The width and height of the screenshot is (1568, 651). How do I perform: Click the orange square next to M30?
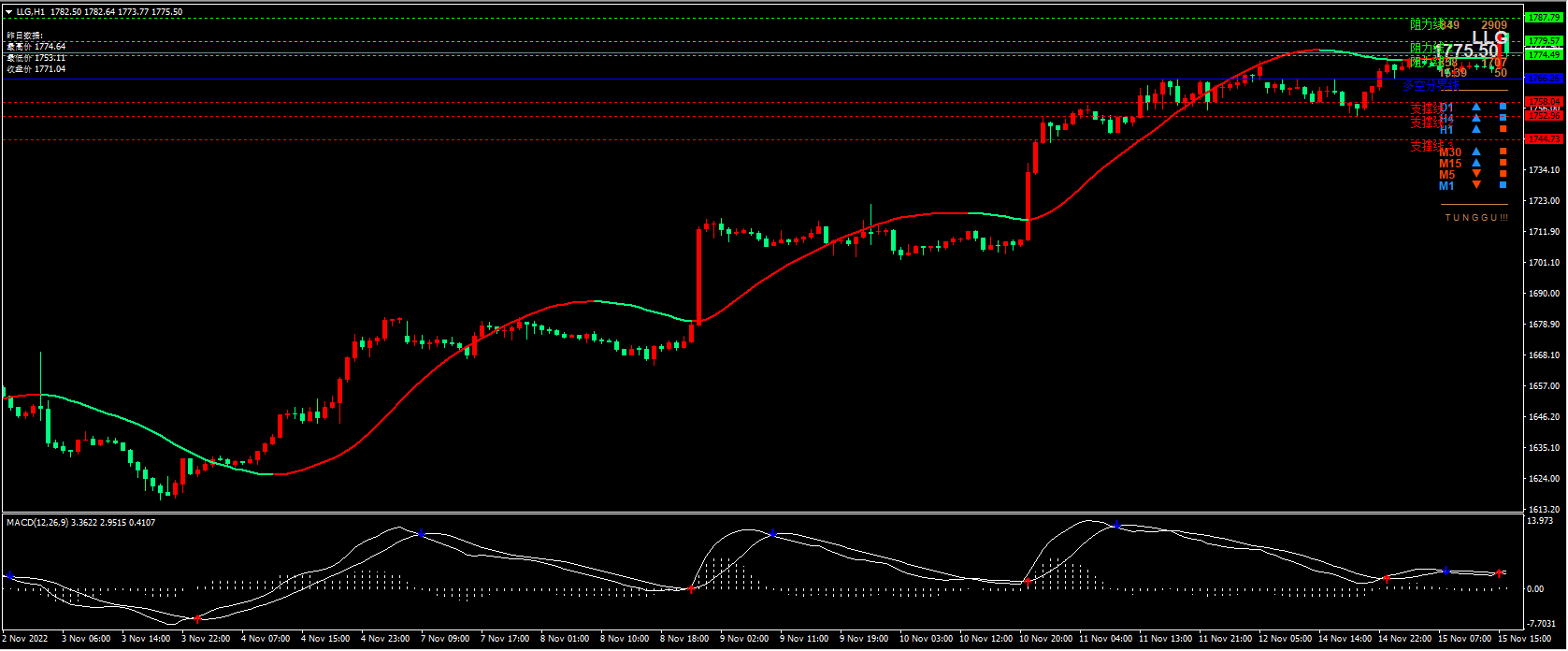[1503, 152]
